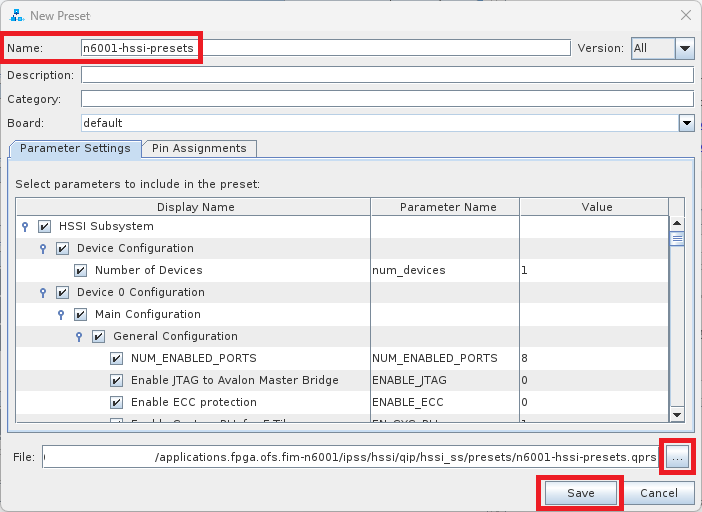The height and width of the screenshot is (512, 702).
Task: Click the scroll up arrow in parameter list
Action: [676, 224]
